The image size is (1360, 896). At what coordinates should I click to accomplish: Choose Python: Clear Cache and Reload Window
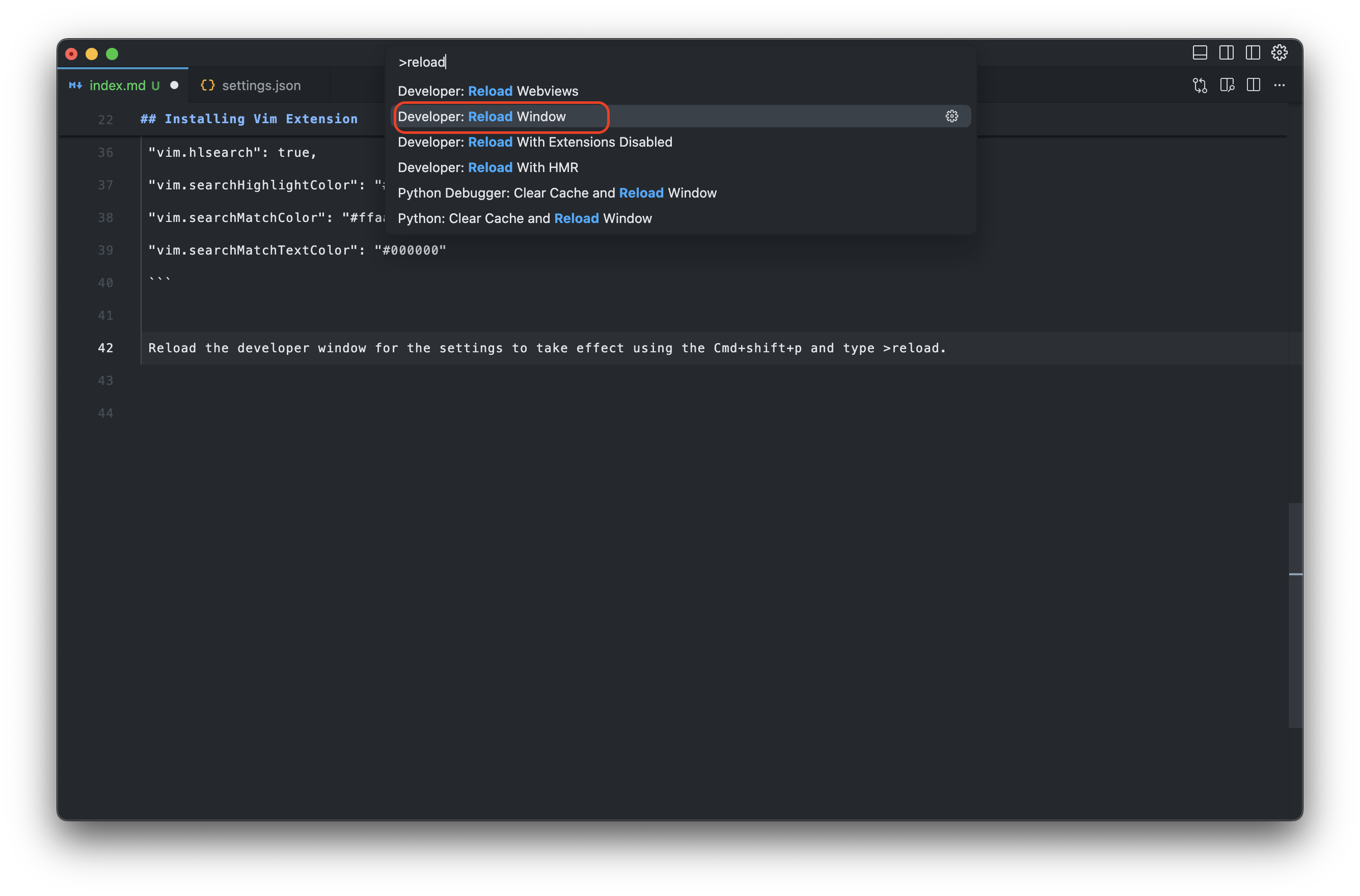tap(681, 218)
